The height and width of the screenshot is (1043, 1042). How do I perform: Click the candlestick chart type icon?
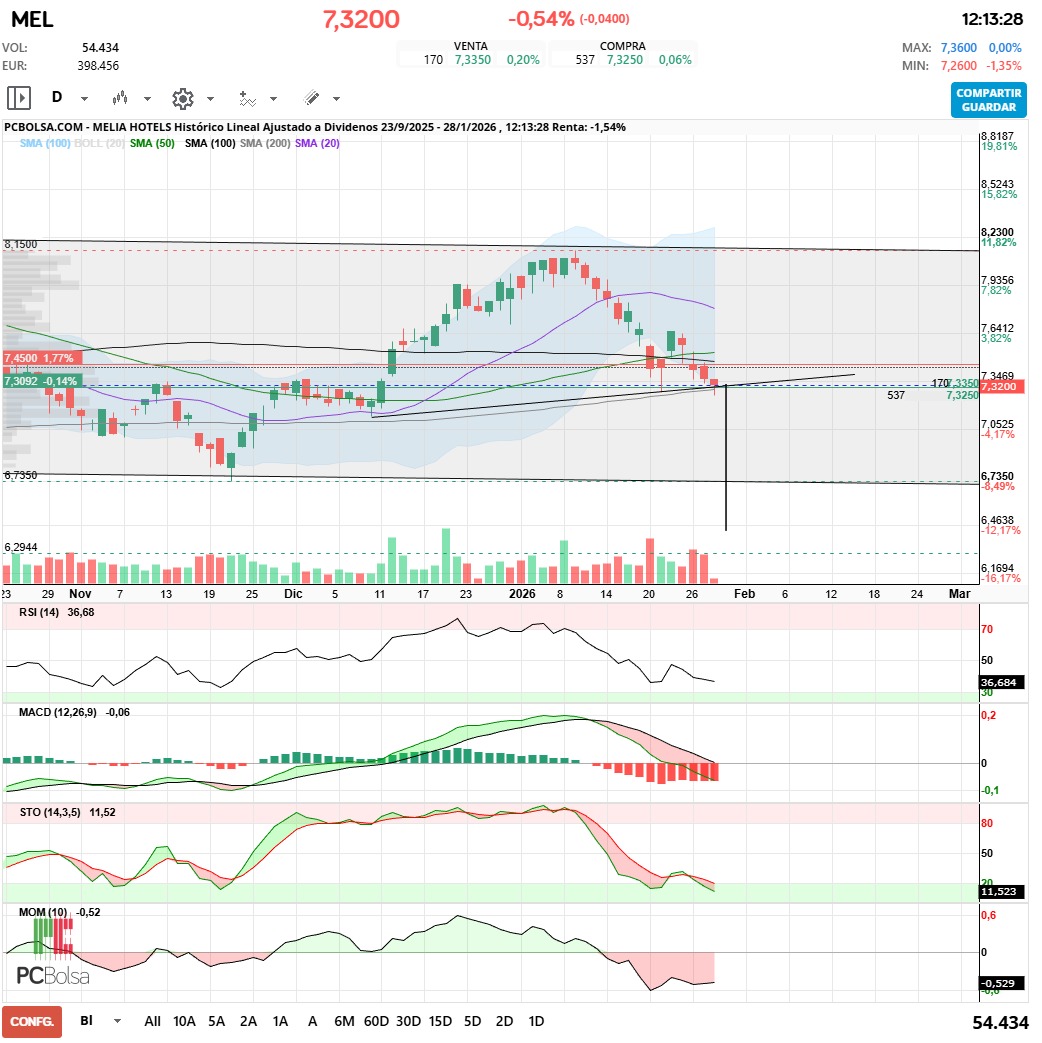[x=120, y=98]
